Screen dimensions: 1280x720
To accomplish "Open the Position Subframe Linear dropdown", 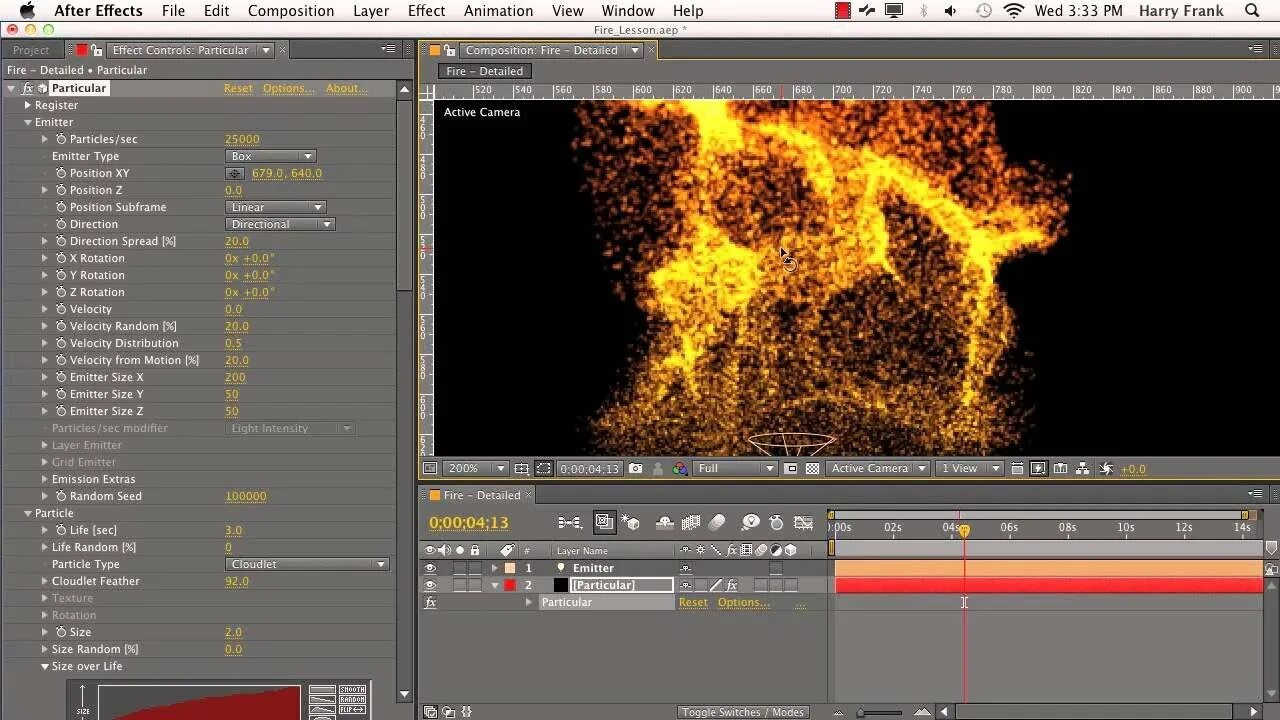I will 276,207.
